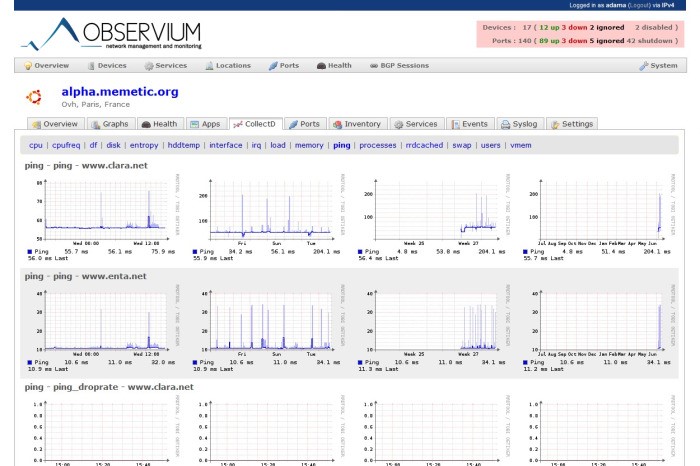Click the Logout link

tap(640, 5)
